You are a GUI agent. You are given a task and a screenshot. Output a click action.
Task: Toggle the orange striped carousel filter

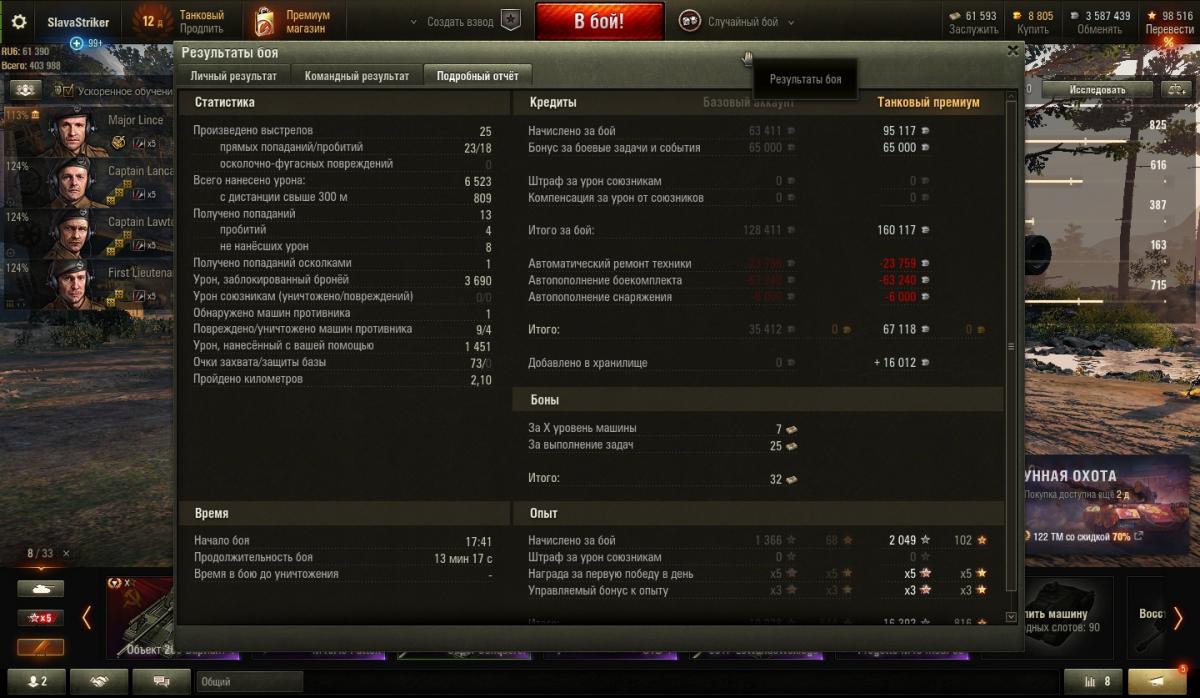pyautogui.click(x=40, y=647)
